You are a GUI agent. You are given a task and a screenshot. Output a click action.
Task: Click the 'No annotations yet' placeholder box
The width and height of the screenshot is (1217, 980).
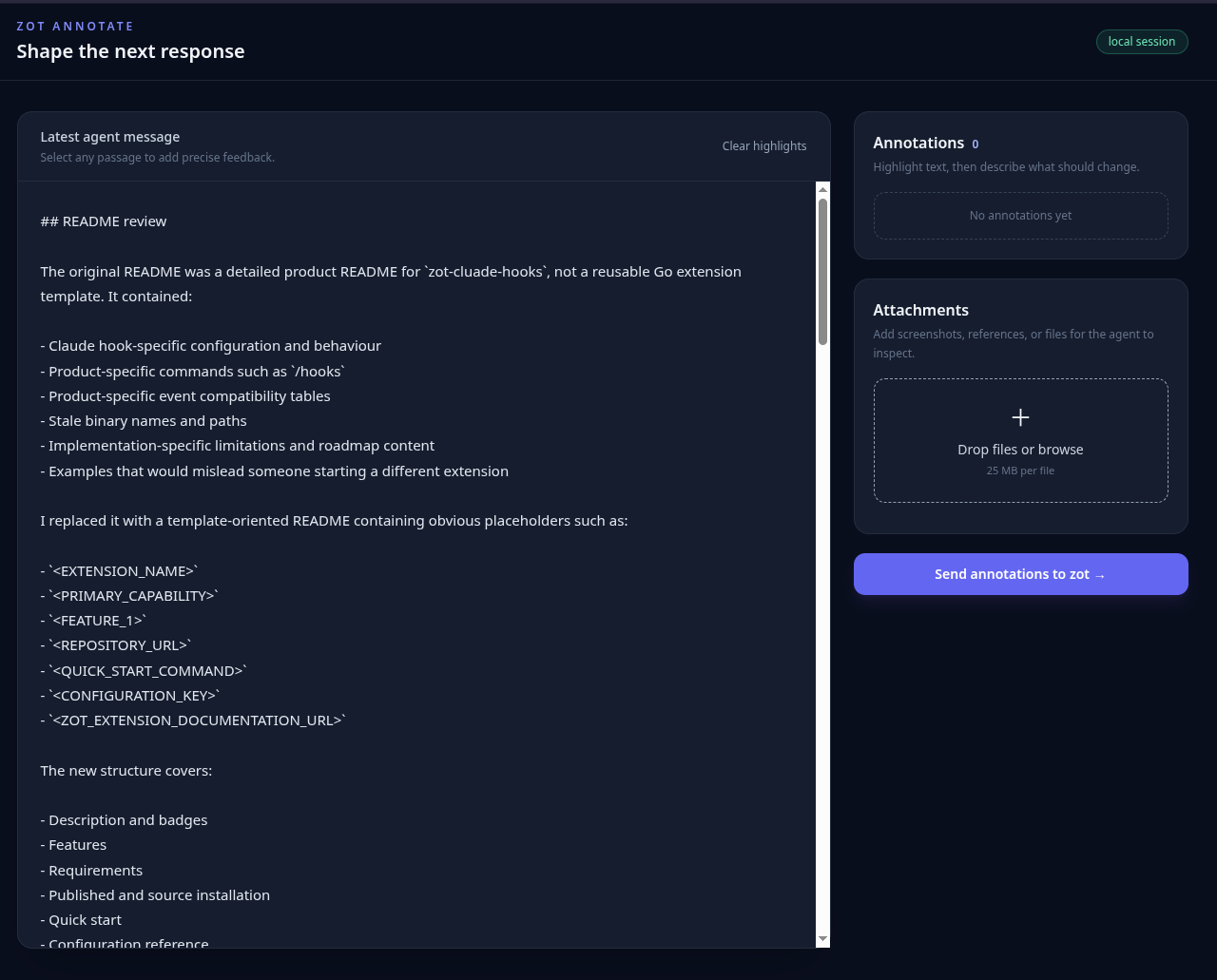coord(1021,216)
